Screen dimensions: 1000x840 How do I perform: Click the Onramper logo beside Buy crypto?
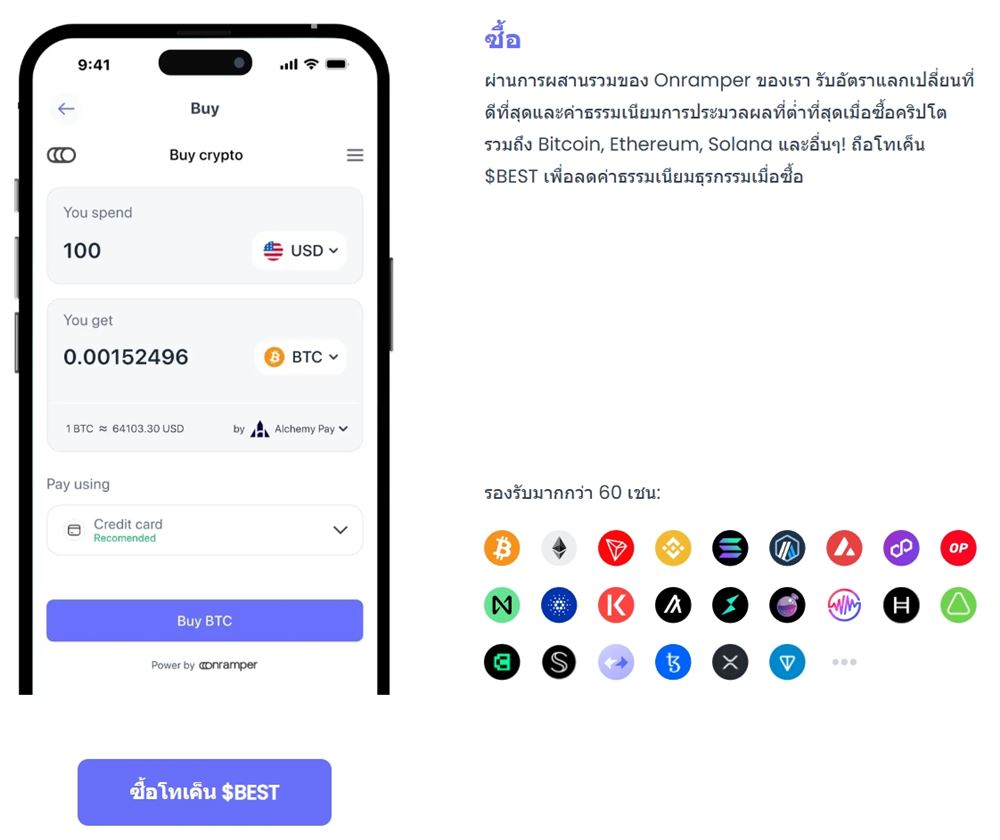(61, 155)
